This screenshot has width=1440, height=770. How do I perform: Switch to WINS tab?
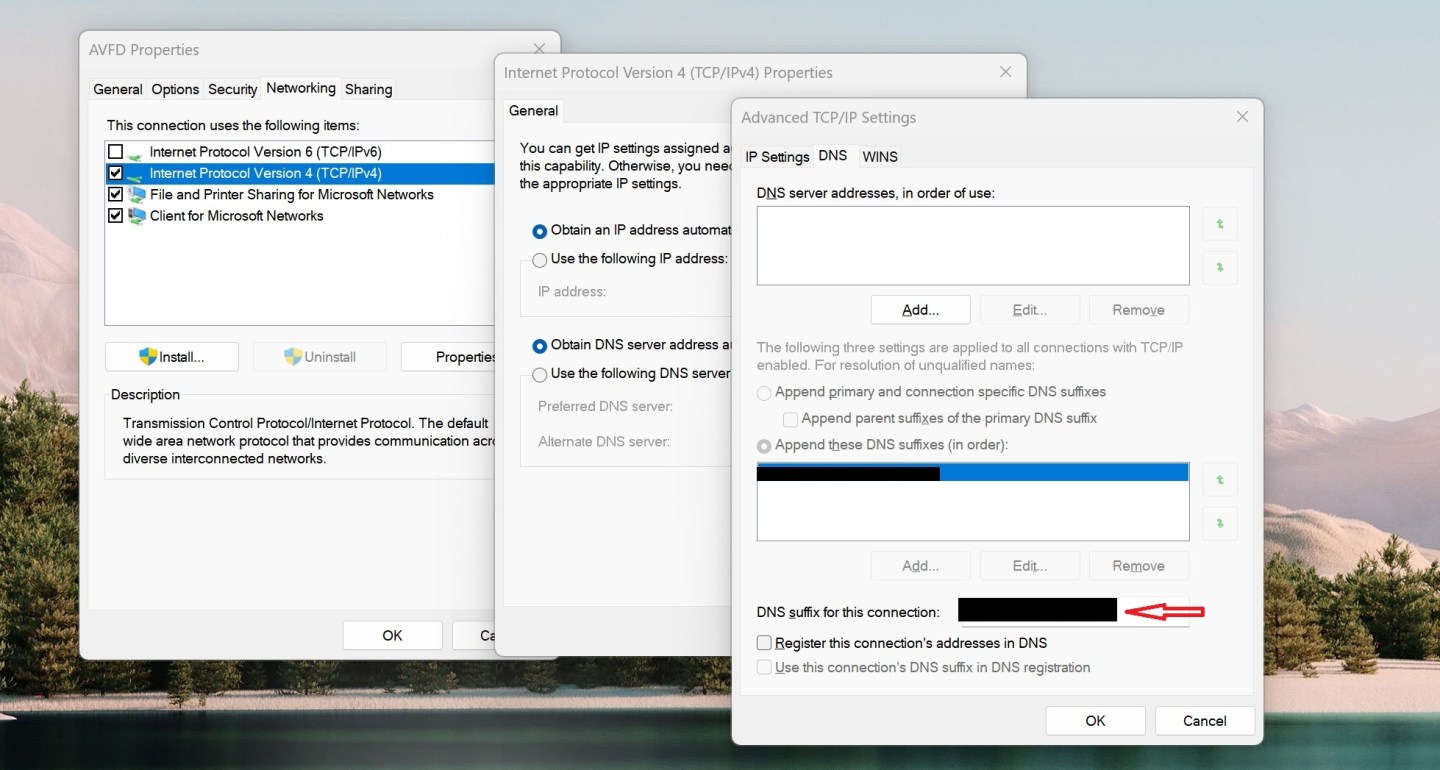click(x=880, y=156)
